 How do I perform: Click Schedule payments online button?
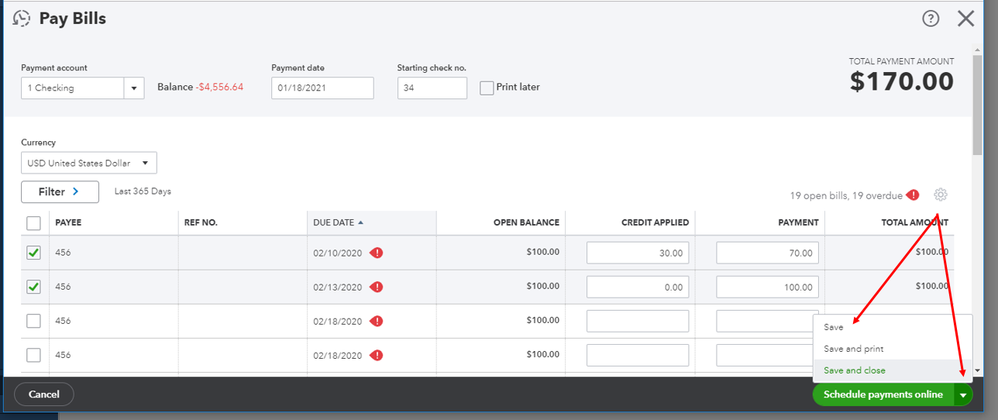click(x=883, y=395)
